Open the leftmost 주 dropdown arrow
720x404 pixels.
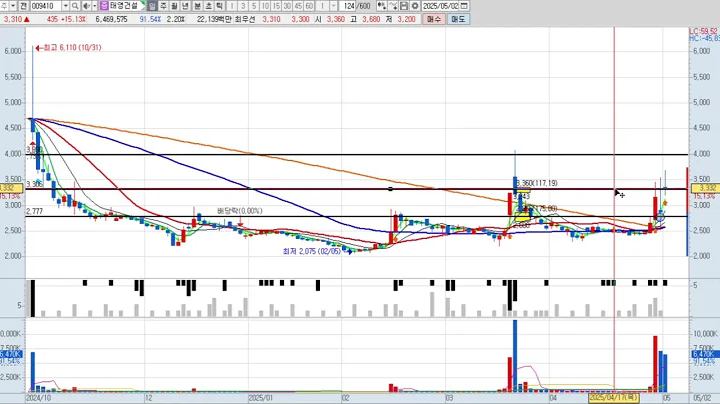click(13, 6)
